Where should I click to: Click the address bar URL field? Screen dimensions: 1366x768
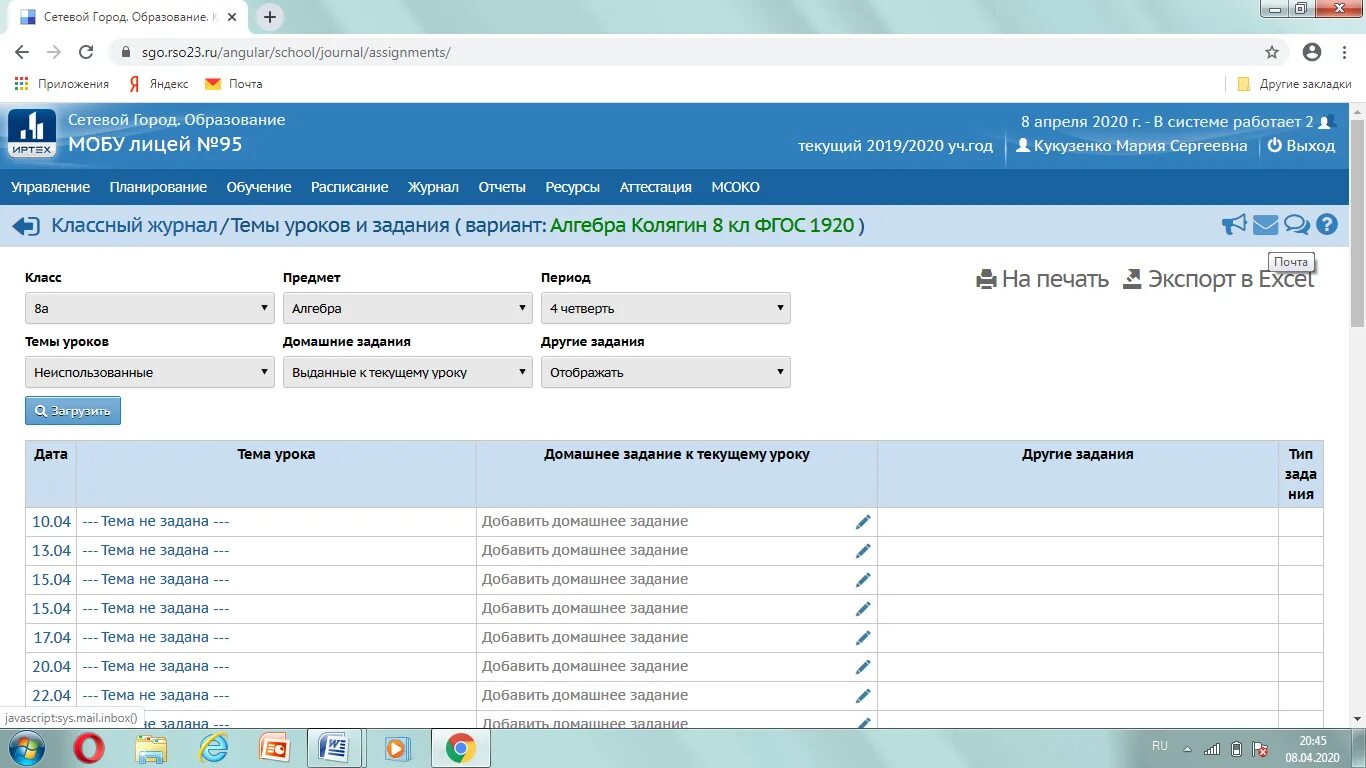pos(690,52)
